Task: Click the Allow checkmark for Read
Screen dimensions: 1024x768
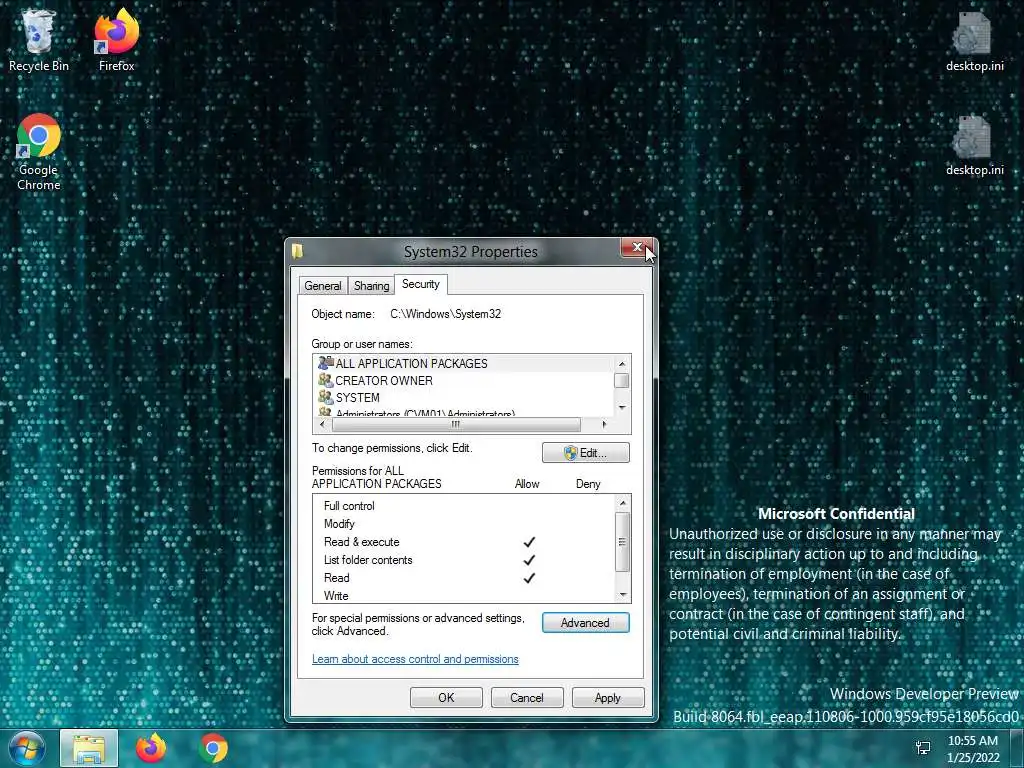Action: point(529,578)
